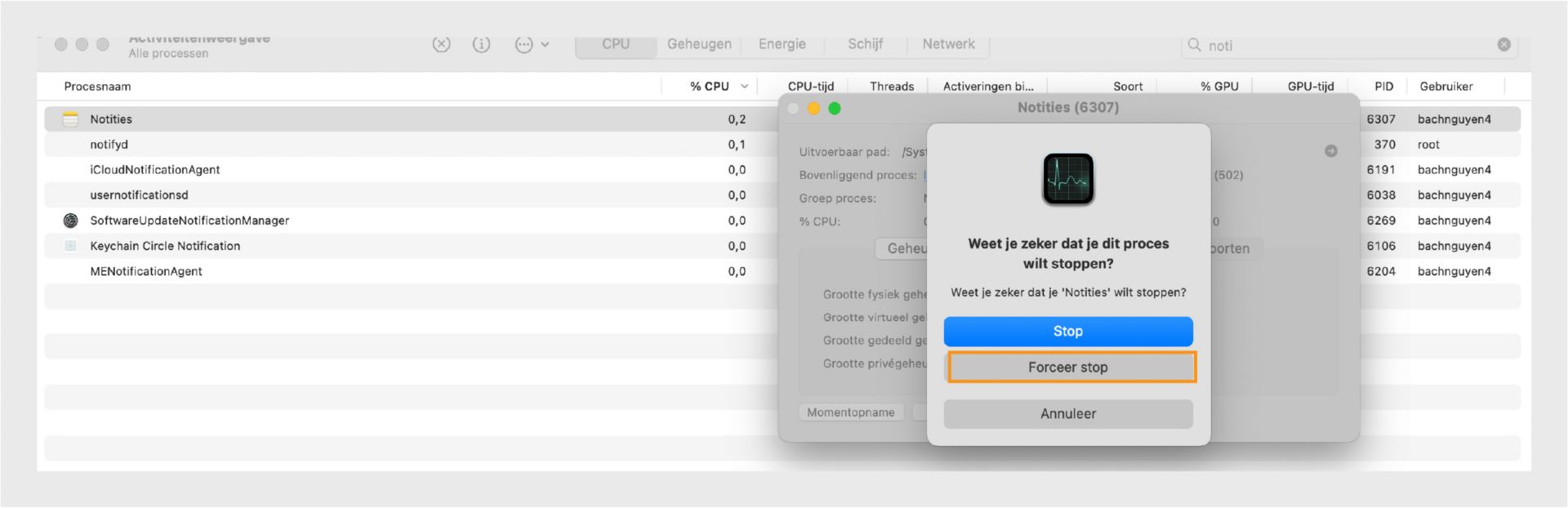Sort by the PID column header
This screenshot has width=1568, height=508.
pos(1383,87)
